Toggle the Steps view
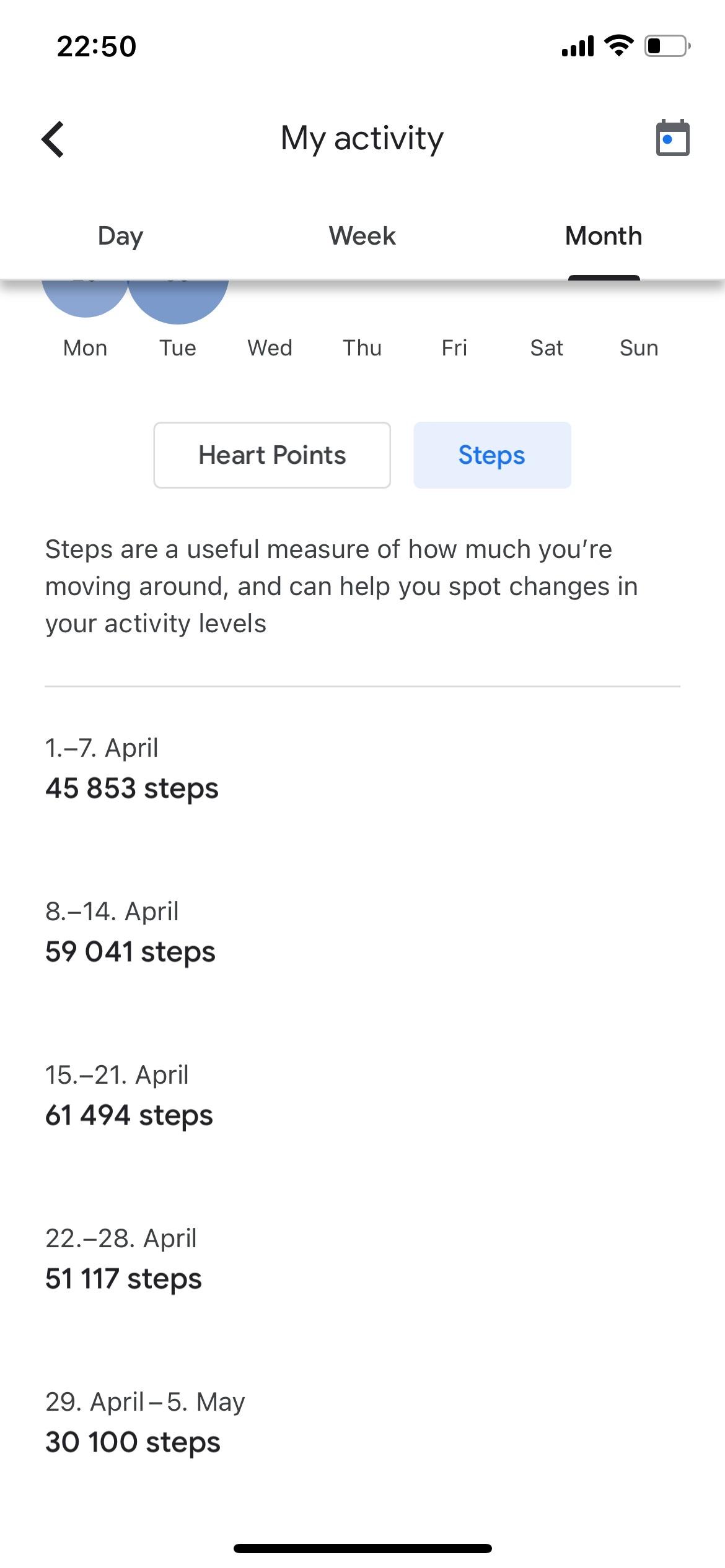Image resolution: width=725 pixels, height=1568 pixels. click(x=492, y=455)
